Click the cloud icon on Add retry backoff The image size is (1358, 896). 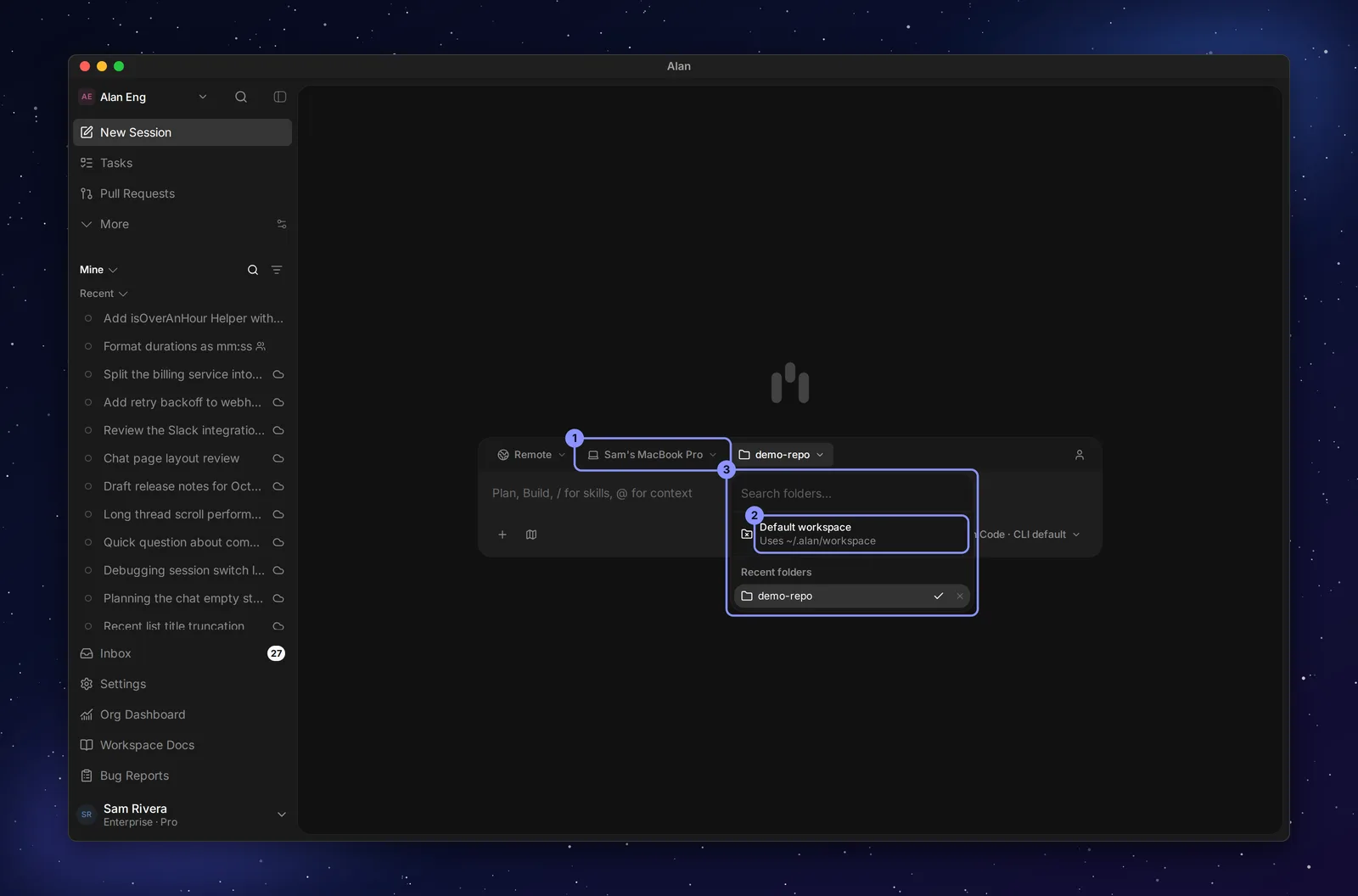278,402
